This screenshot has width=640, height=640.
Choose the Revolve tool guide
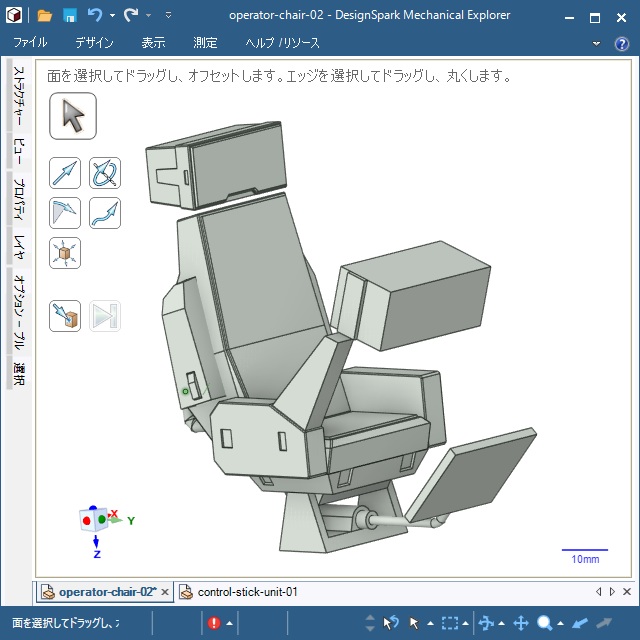(105, 173)
